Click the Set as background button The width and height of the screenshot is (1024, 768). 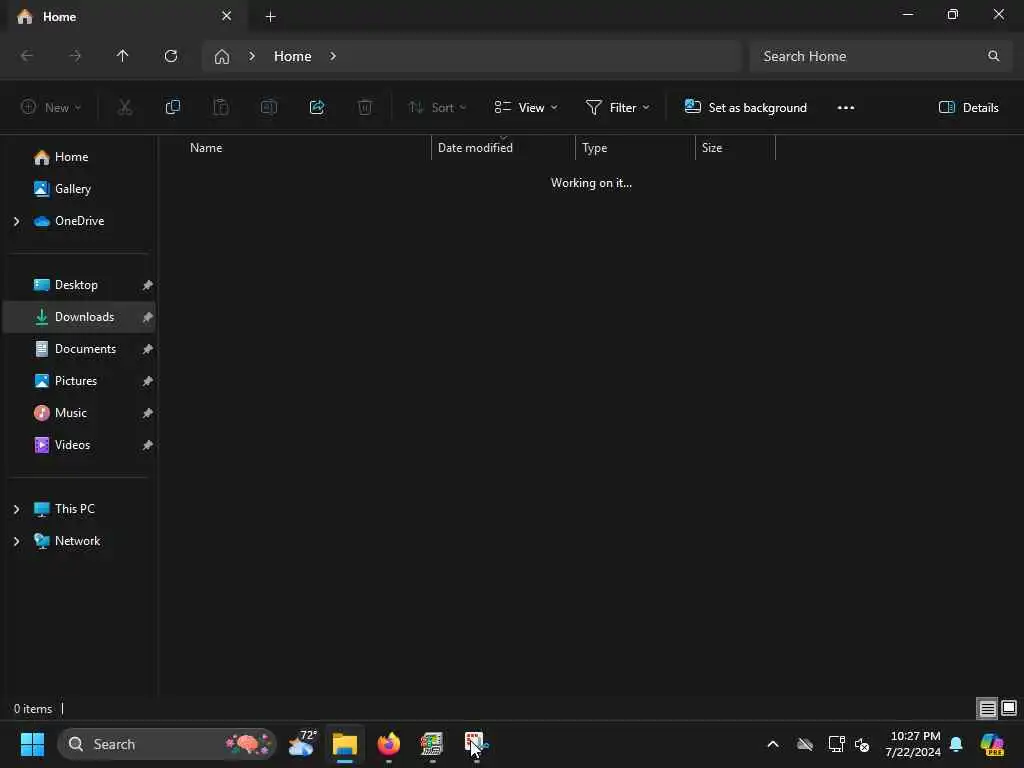[745, 108]
